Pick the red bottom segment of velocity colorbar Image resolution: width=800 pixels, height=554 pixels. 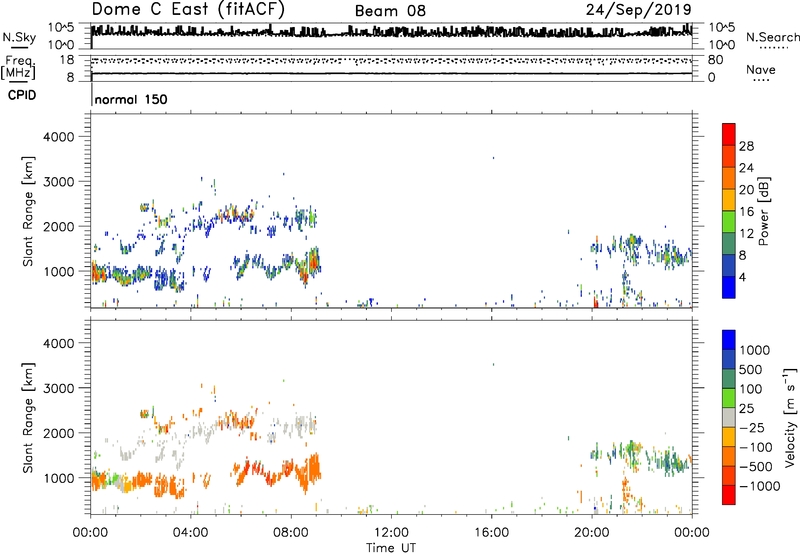pos(729,495)
